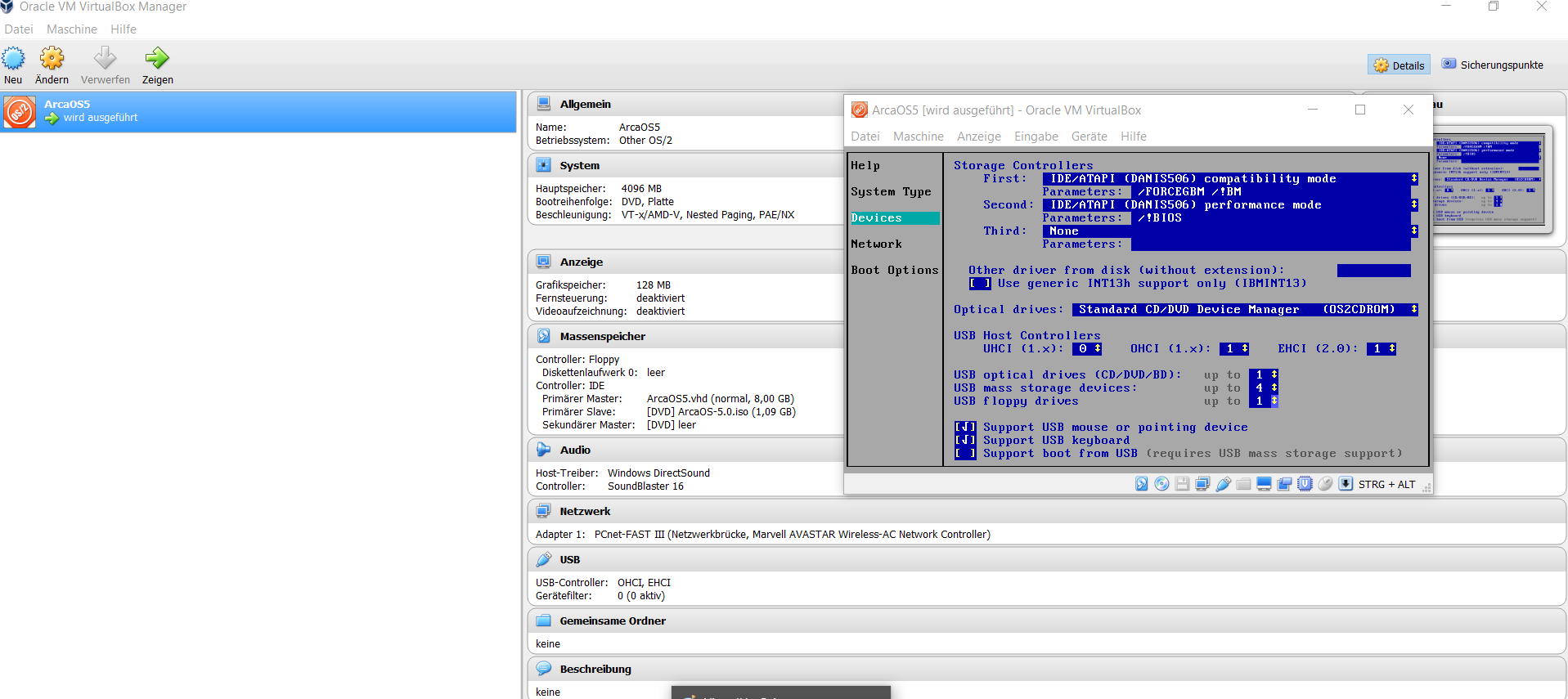Click the host key down-arrow icon in status bar
1568x699 pixels.
[x=1346, y=484]
